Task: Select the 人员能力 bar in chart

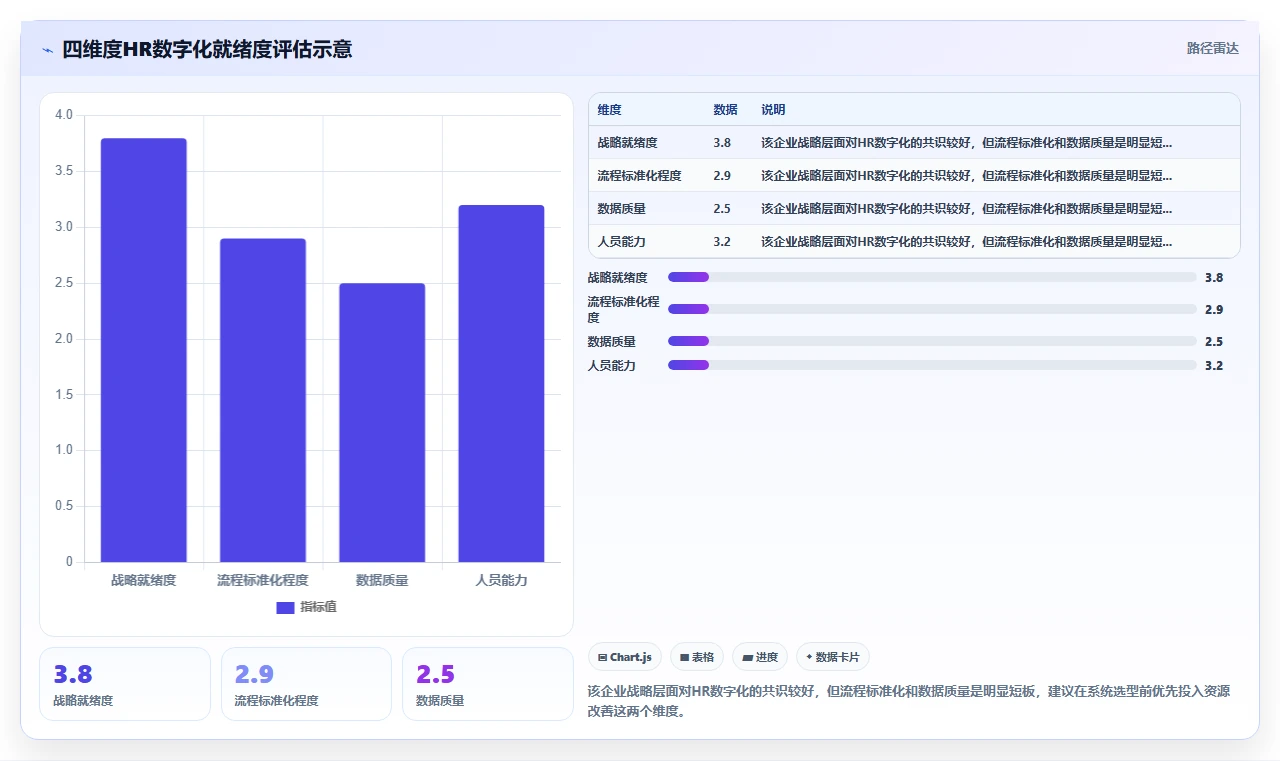Action: (501, 384)
